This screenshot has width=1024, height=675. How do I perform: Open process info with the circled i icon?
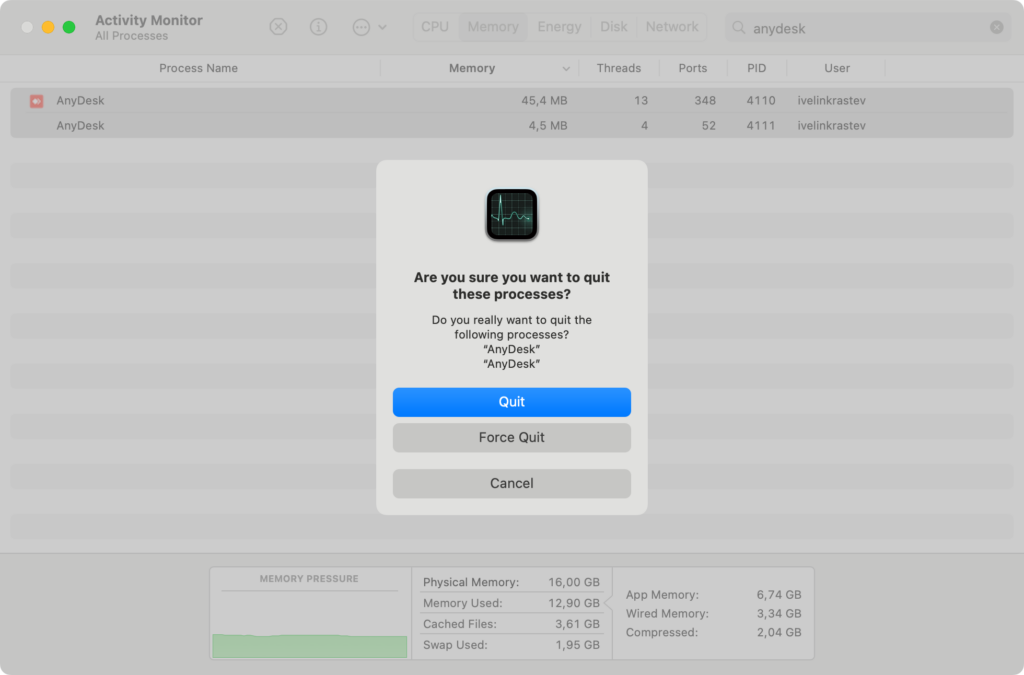(318, 27)
